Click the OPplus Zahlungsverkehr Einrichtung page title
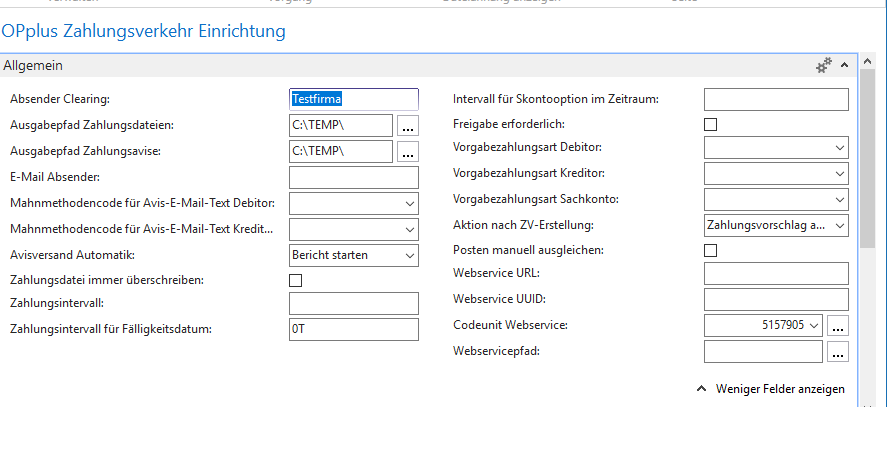The image size is (887, 460). point(143,31)
